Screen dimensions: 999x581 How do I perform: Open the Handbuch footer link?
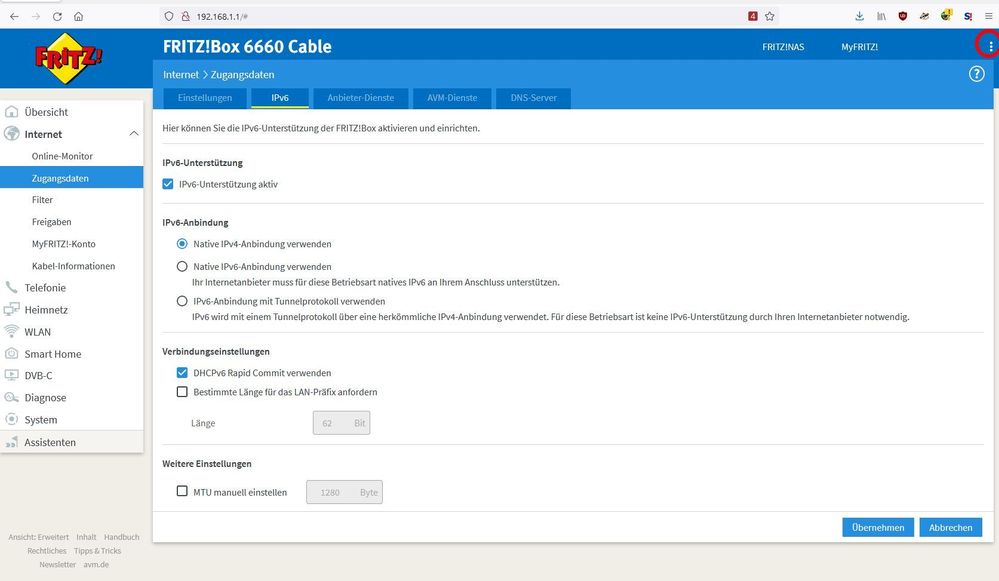122,537
